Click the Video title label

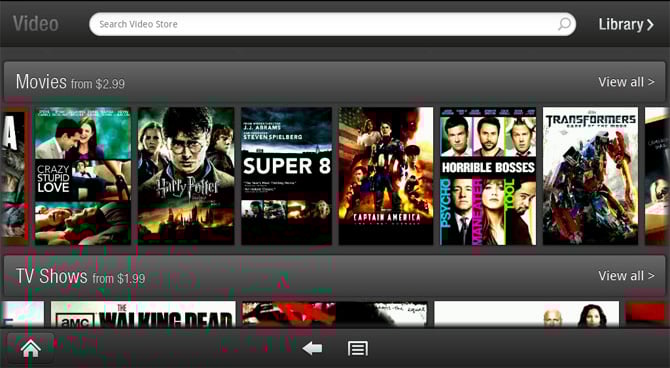point(35,24)
